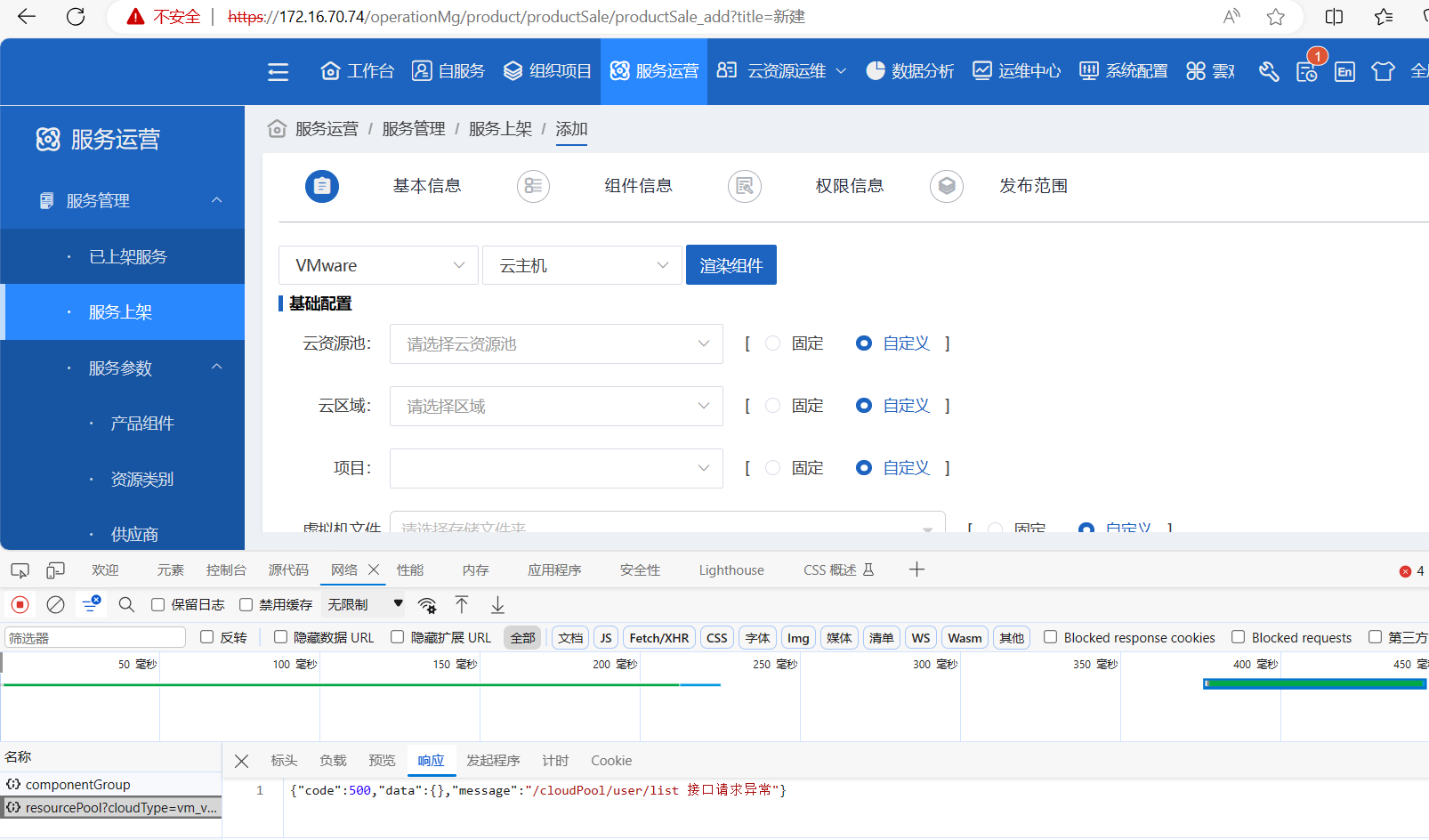Screen dimensions: 1429x840
Task: Switch to the 标头 request tab
Action: coord(284,761)
